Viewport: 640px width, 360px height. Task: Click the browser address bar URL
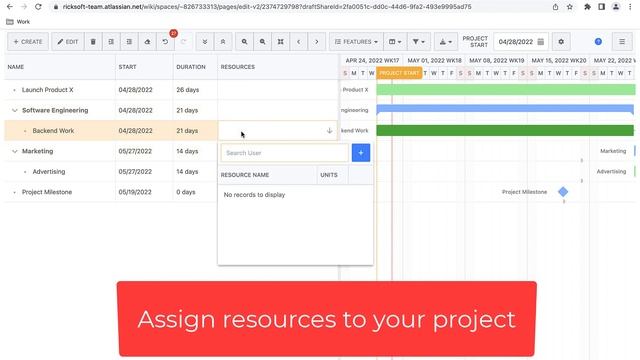point(267,7)
